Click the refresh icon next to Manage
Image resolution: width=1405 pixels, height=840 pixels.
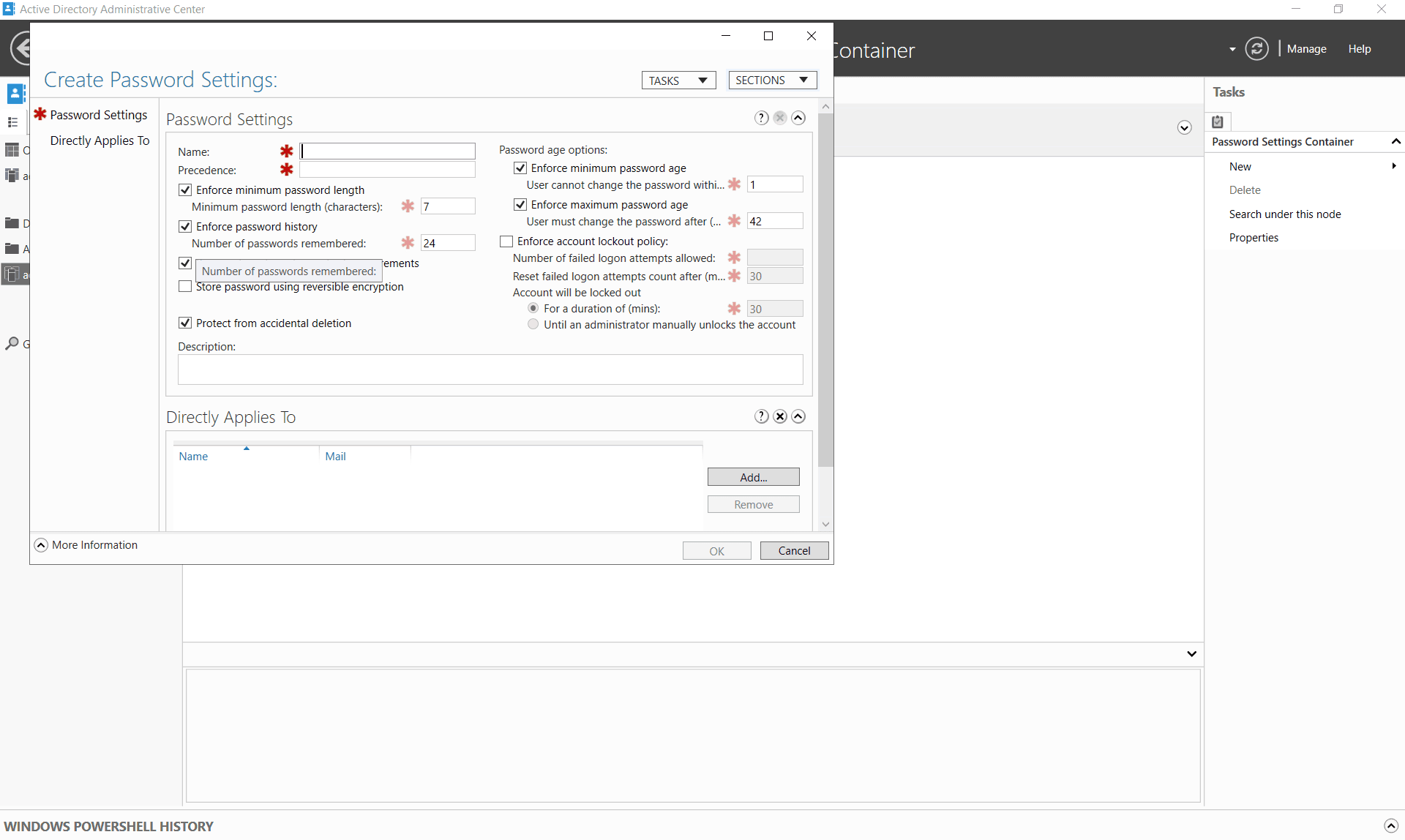(x=1257, y=48)
